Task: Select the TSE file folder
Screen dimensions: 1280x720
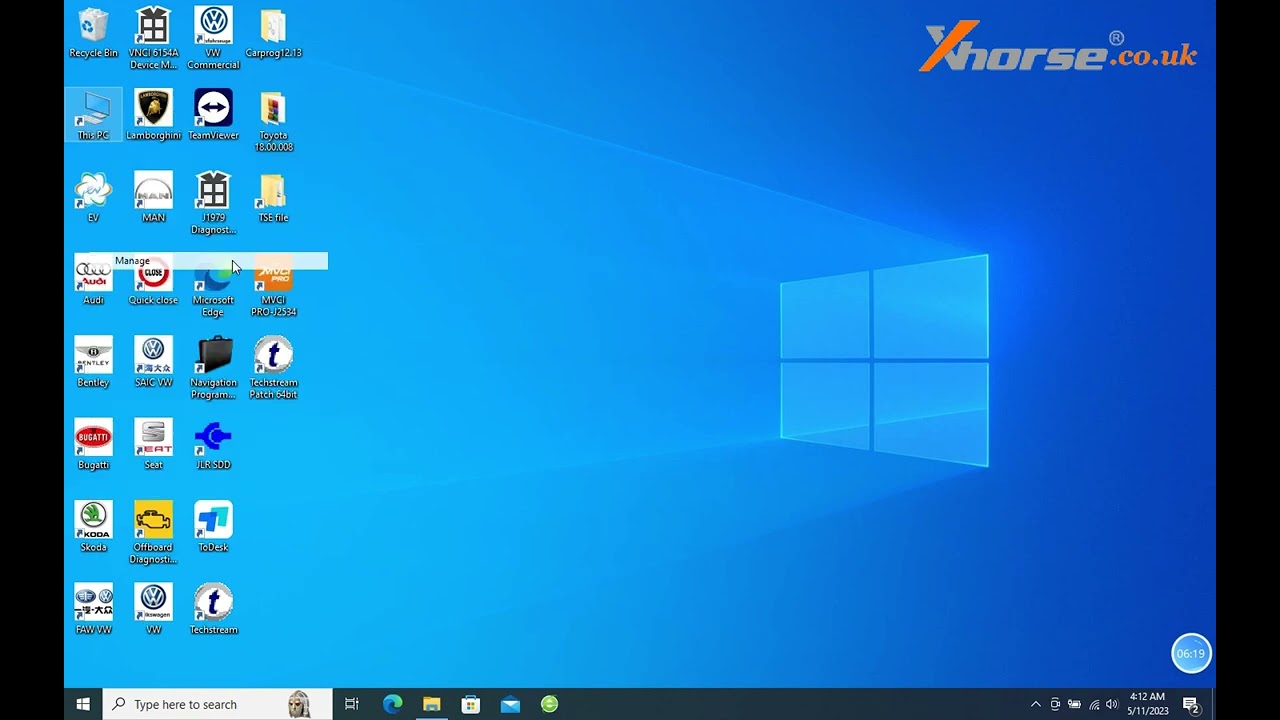Action: point(273,198)
